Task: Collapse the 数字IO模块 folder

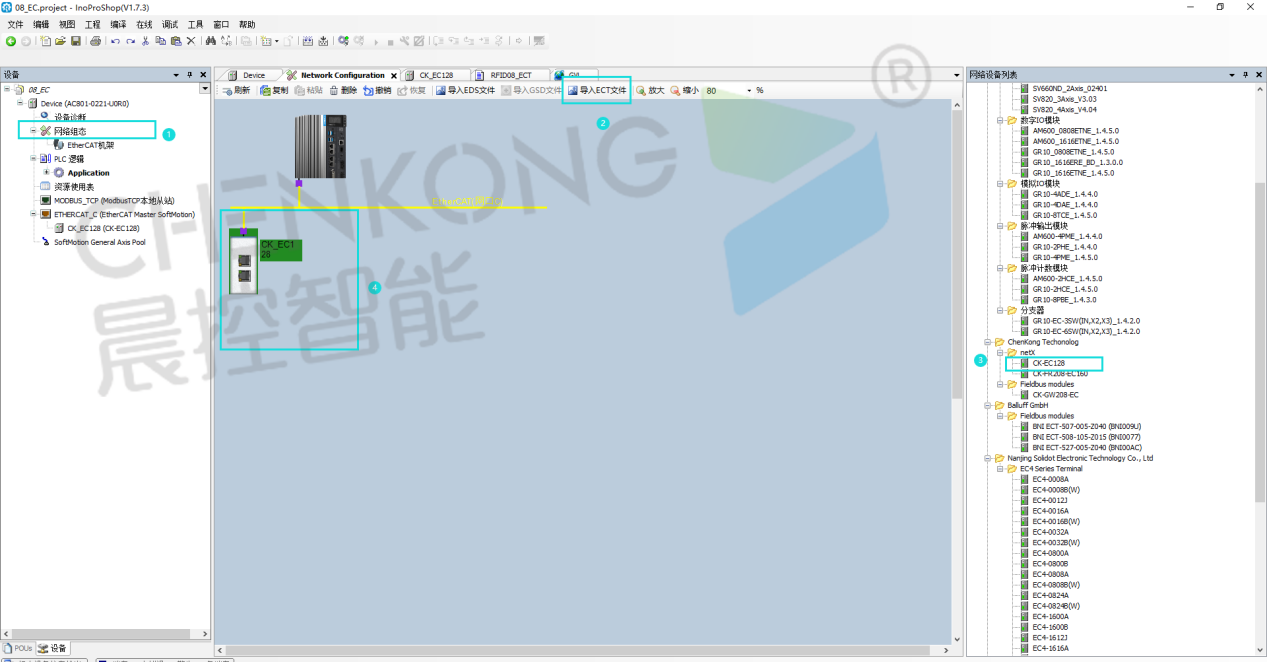Action: click(x=999, y=121)
